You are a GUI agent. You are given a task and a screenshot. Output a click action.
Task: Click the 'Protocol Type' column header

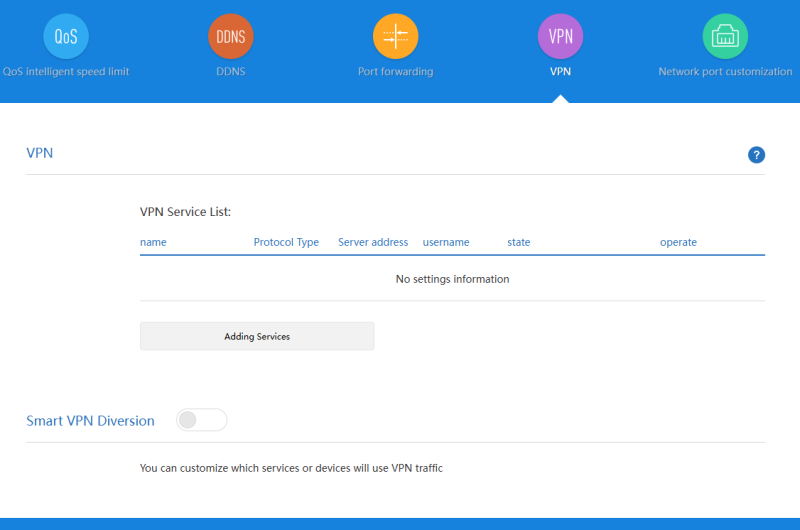pos(286,242)
